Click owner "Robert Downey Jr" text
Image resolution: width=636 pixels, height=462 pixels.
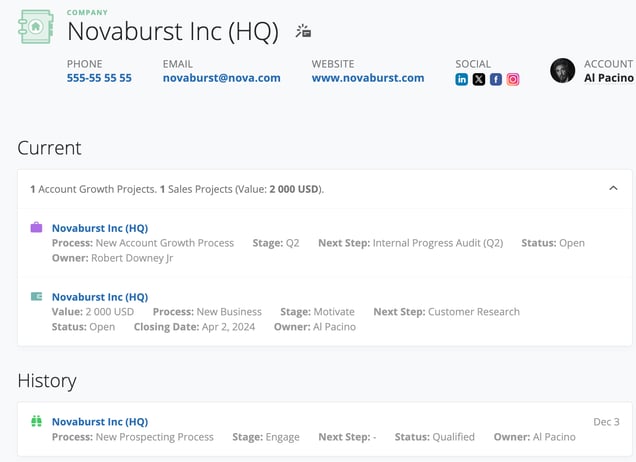132,258
